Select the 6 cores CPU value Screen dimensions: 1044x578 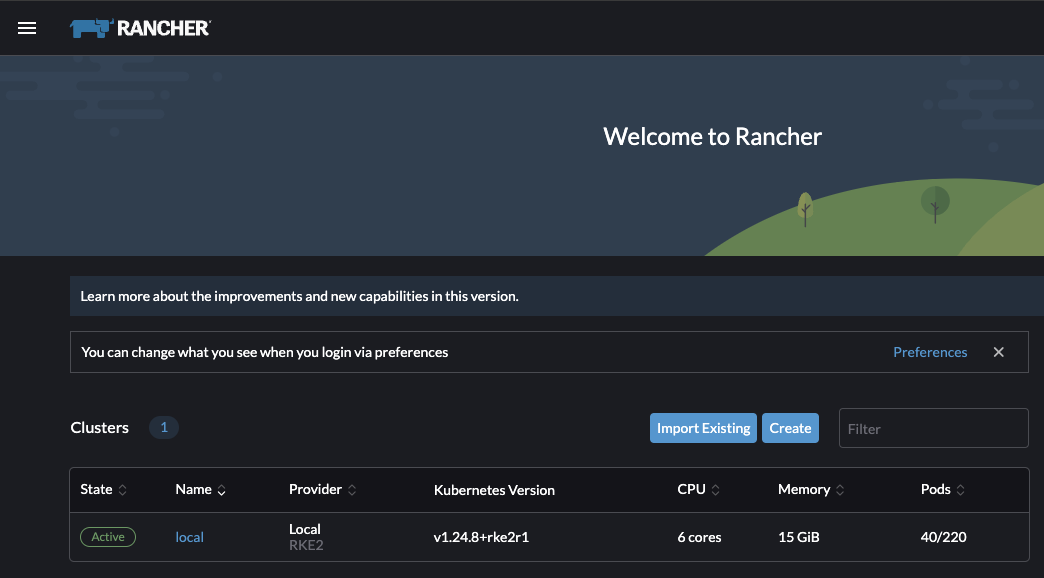pos(699,537)
